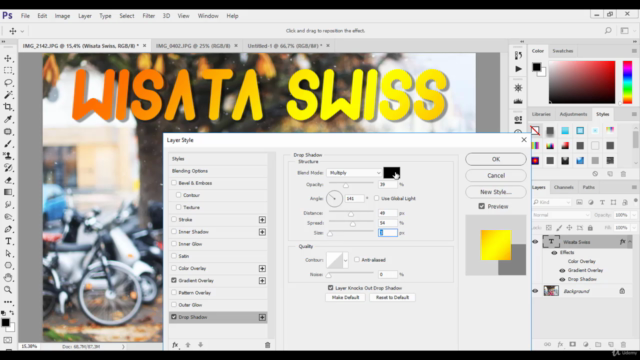Enable the Bevel & Emboss checkbox
Screen dimensions: 640x360
(x=174, y=183)
